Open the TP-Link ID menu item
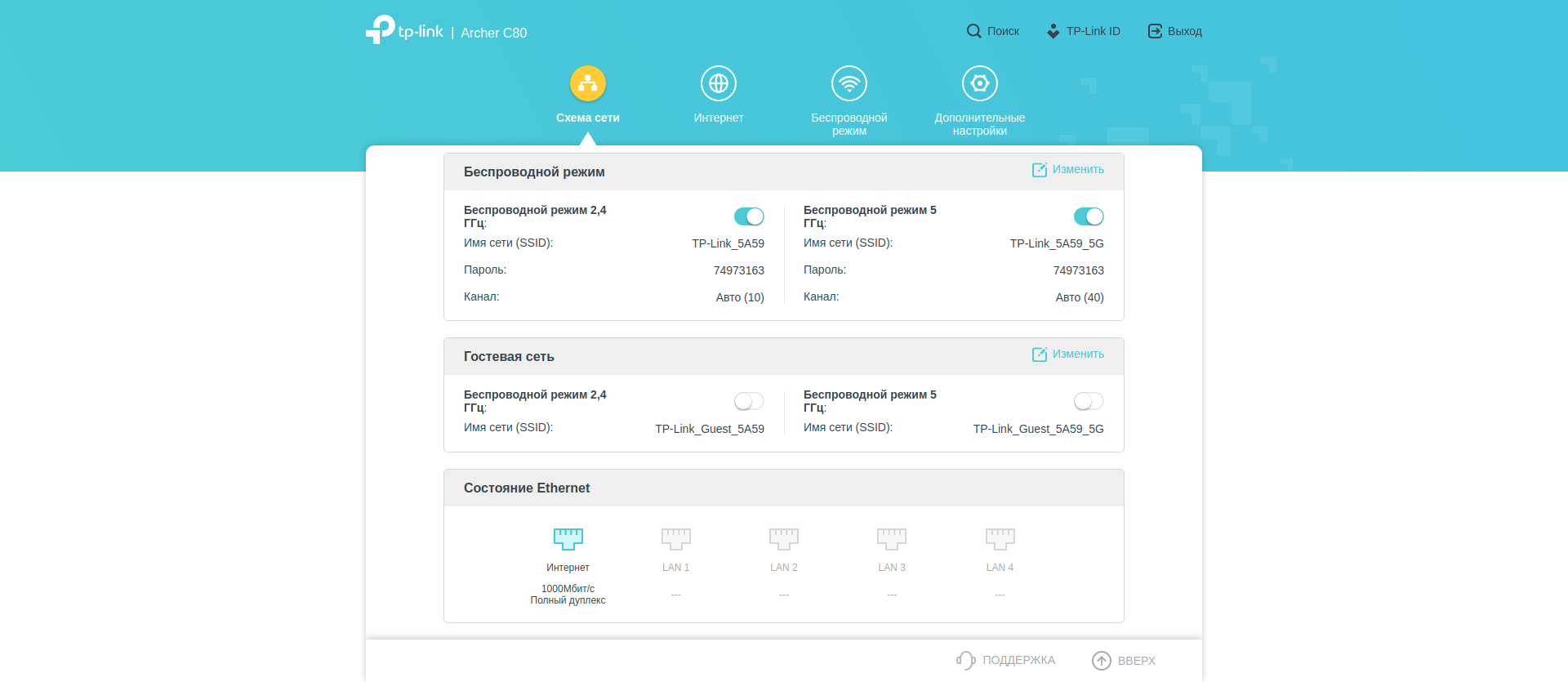 point(1084,31)
